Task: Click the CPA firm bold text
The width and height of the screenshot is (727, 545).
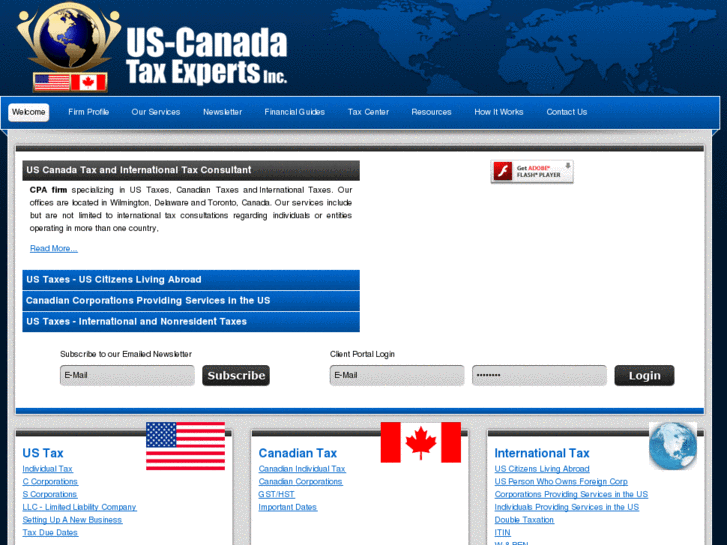Action: click(x=48, y=190)
